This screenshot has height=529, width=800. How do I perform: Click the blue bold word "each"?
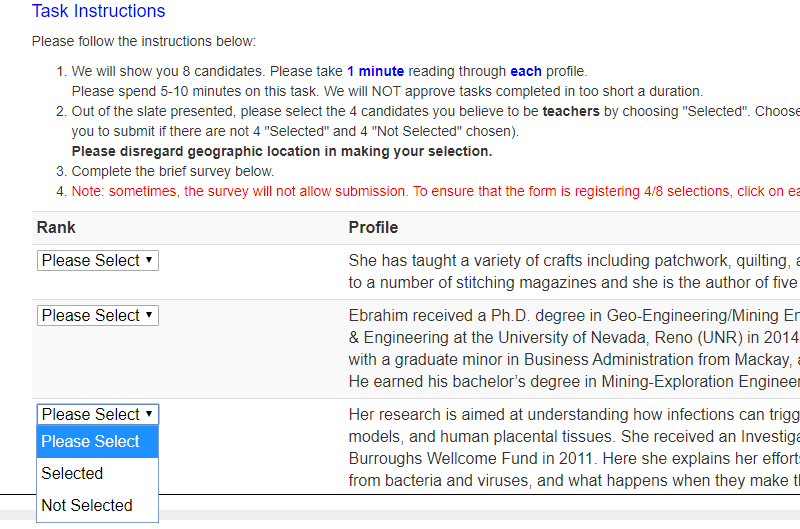coord(526,71)
